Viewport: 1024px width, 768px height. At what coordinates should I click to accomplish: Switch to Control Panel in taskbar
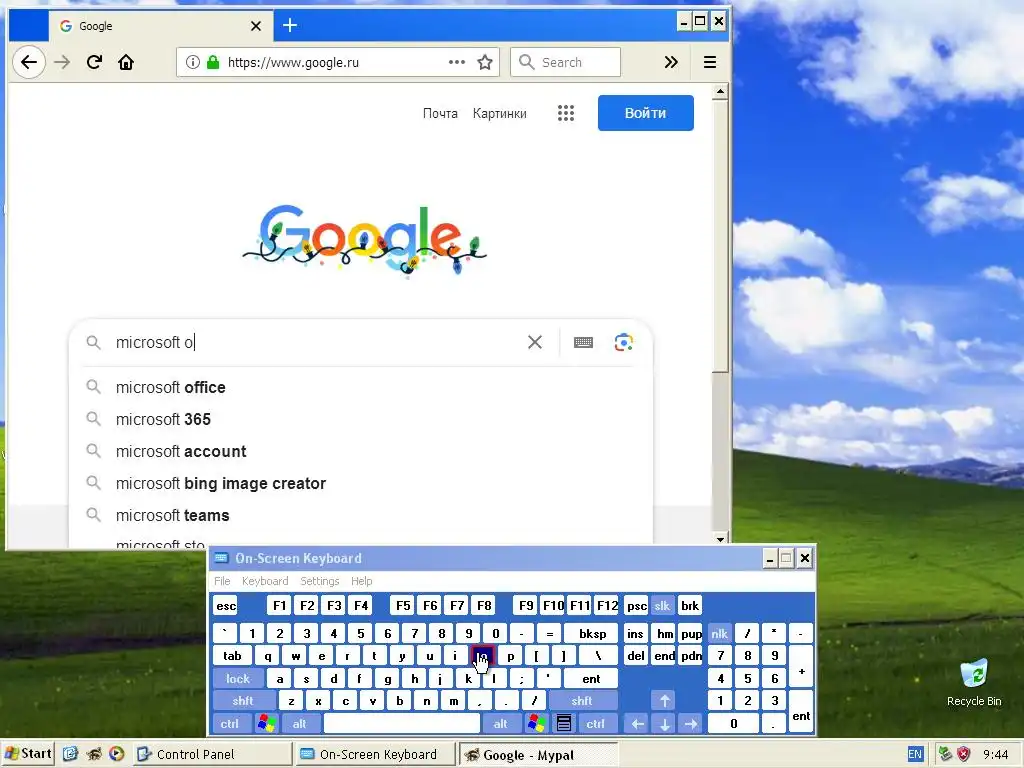tap(211, 754)
